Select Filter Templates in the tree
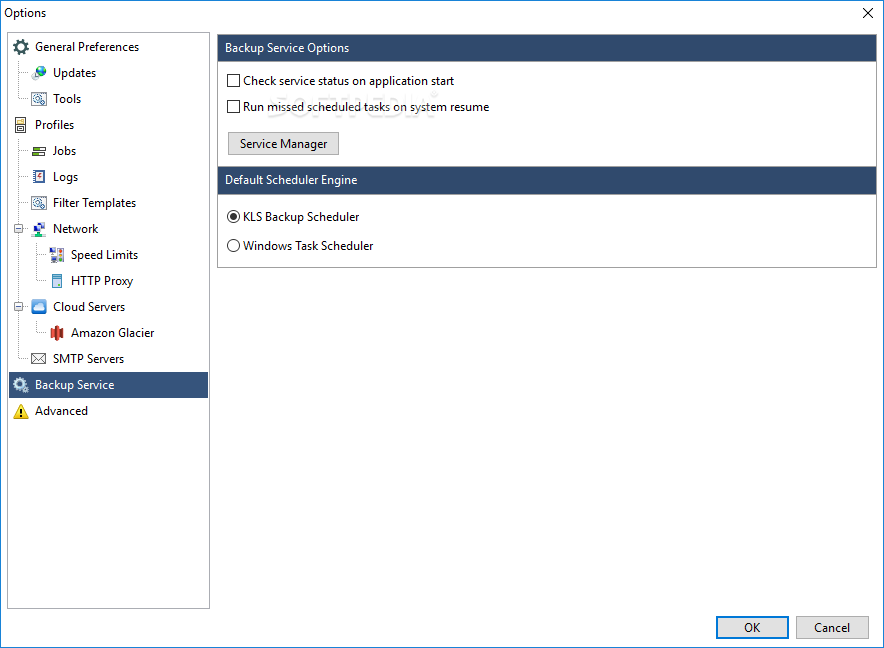Image resolution: width=884 pixels, height=648 pixels. [x=94, y=203]
